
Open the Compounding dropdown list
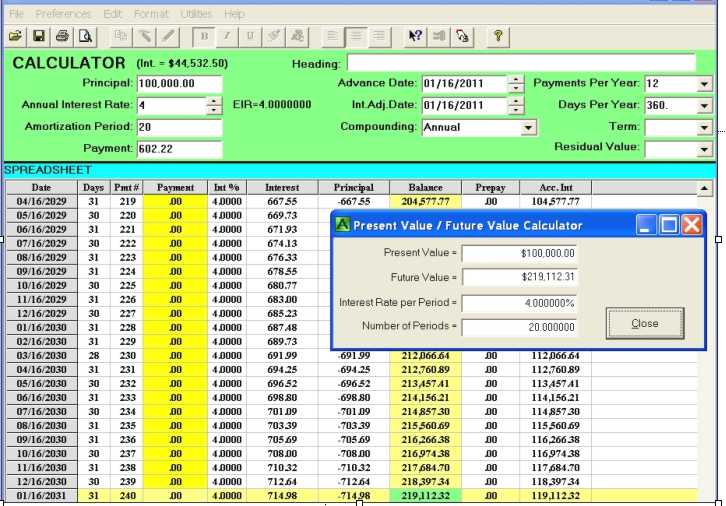coord(528,128)
